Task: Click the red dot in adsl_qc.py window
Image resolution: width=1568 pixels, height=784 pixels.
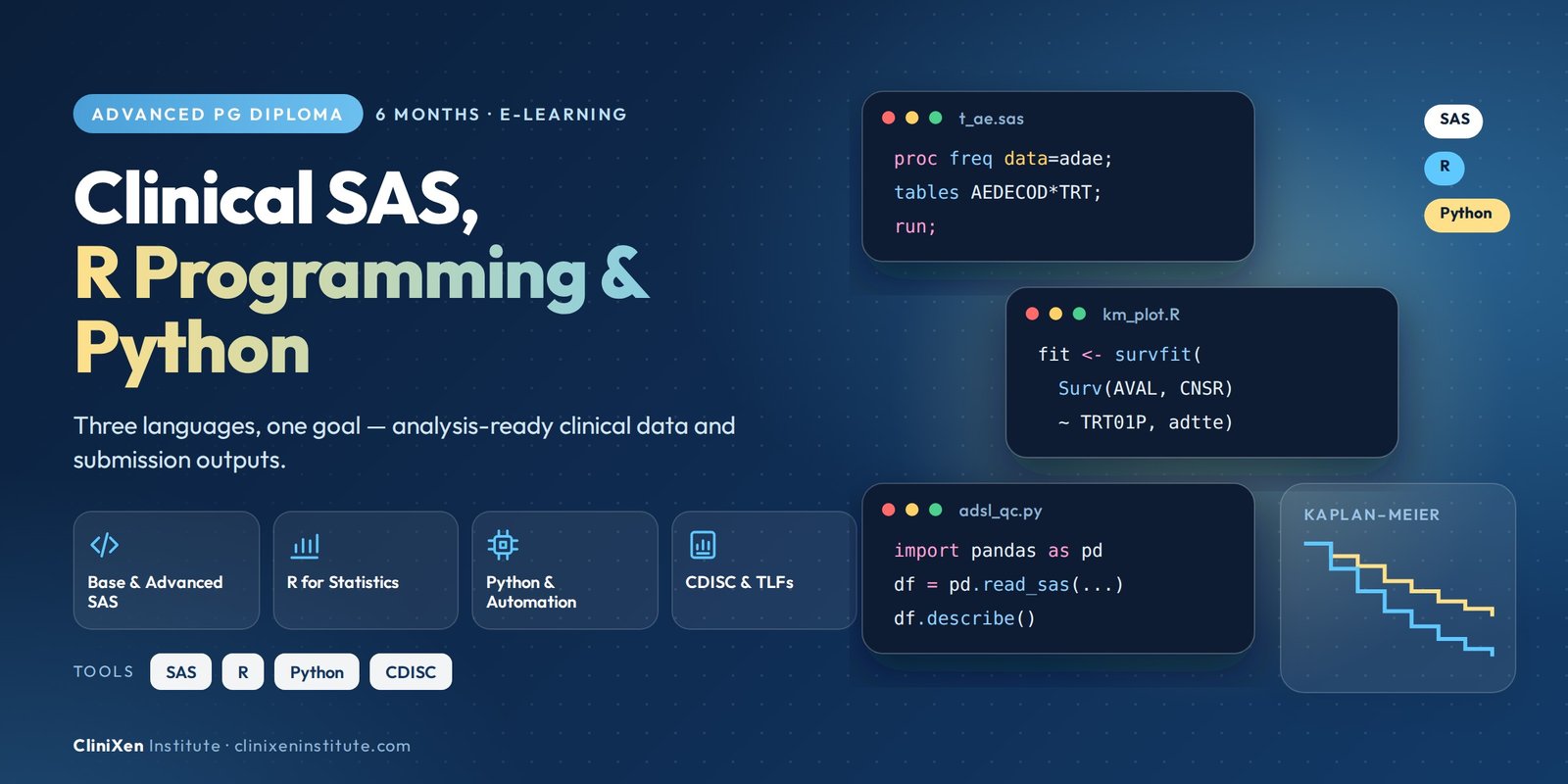Action: [x=889, y=510]
